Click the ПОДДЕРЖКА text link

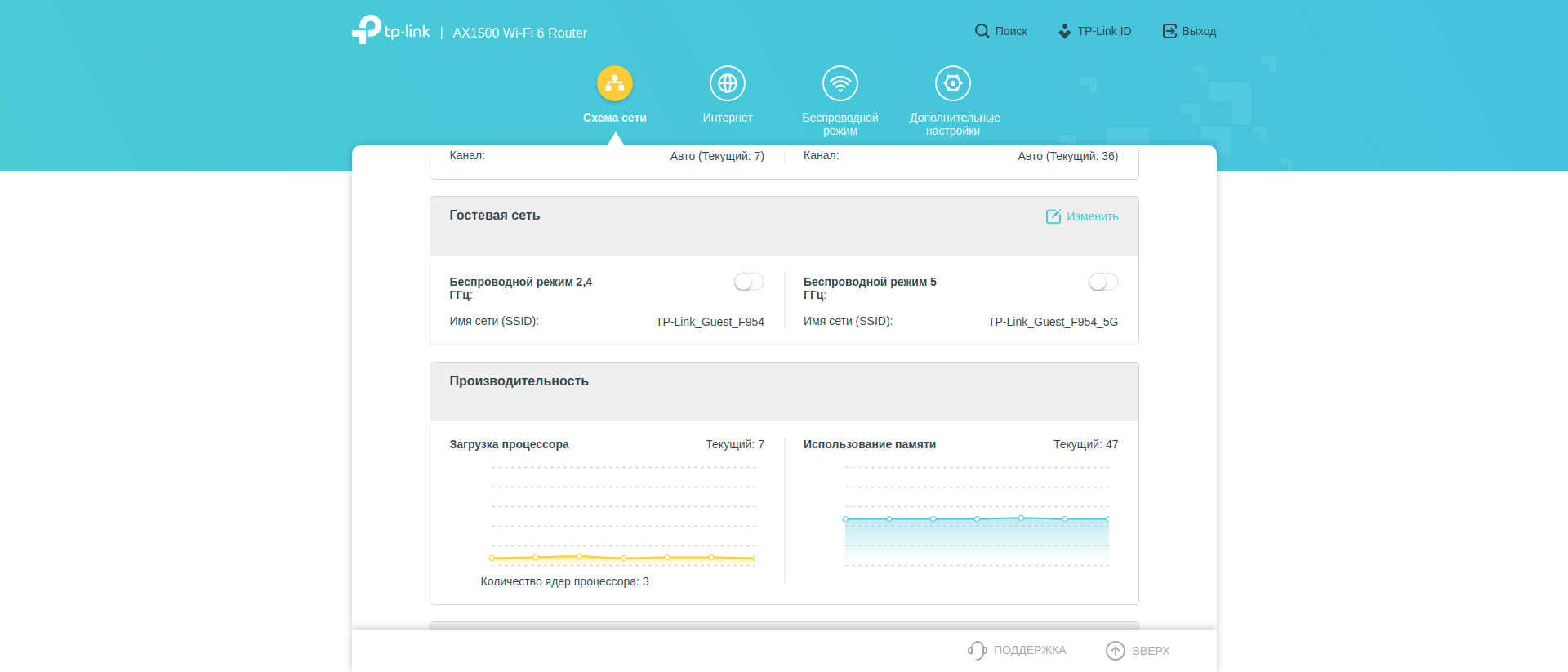click(1029, 650)
